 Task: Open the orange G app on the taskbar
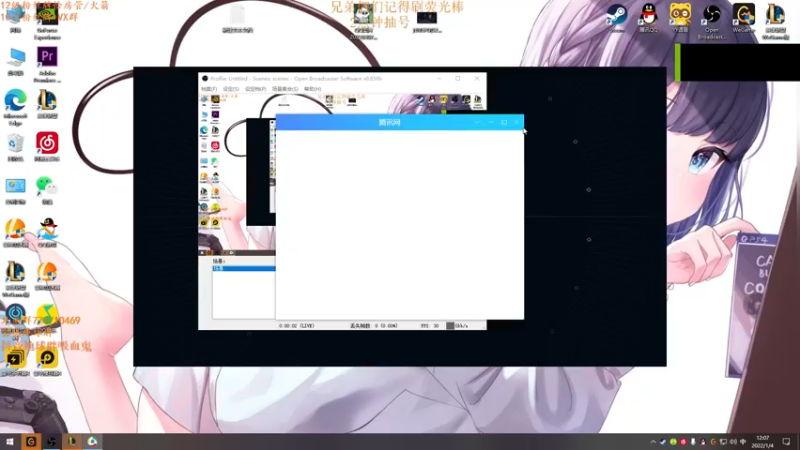(31, 441)
